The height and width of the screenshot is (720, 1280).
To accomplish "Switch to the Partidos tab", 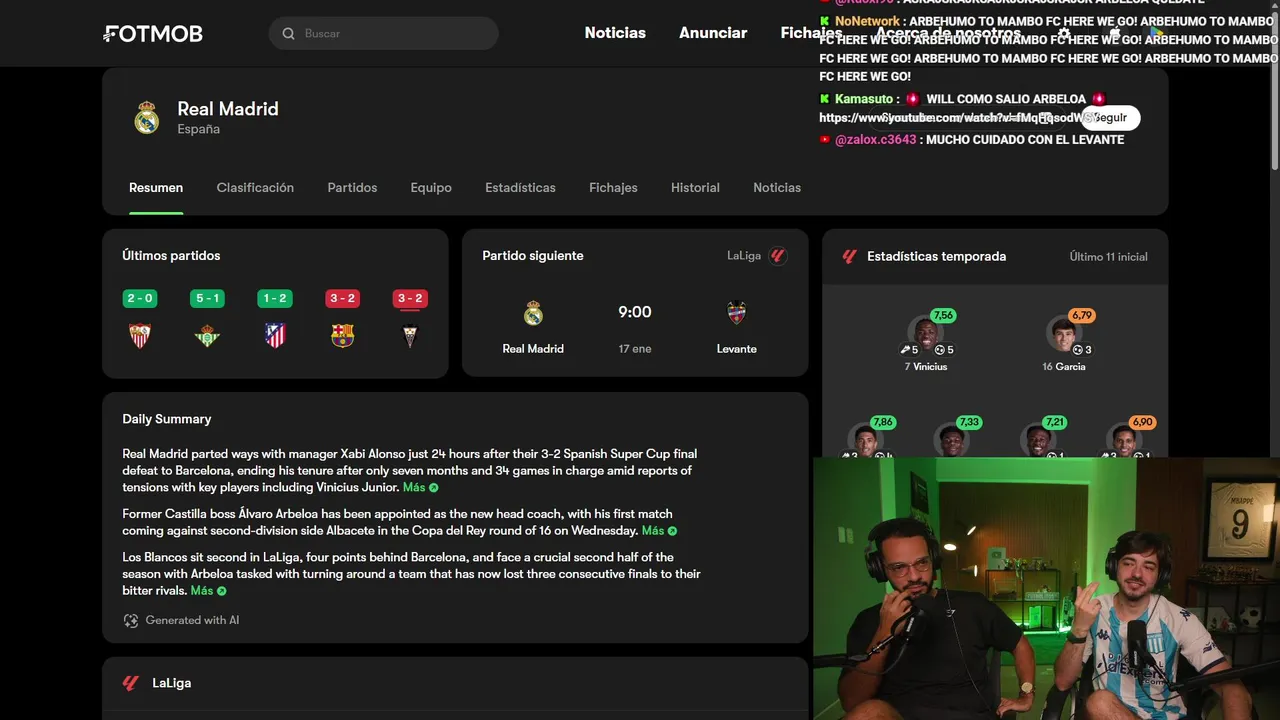I will pyautogui.click(x=352, y=188).
